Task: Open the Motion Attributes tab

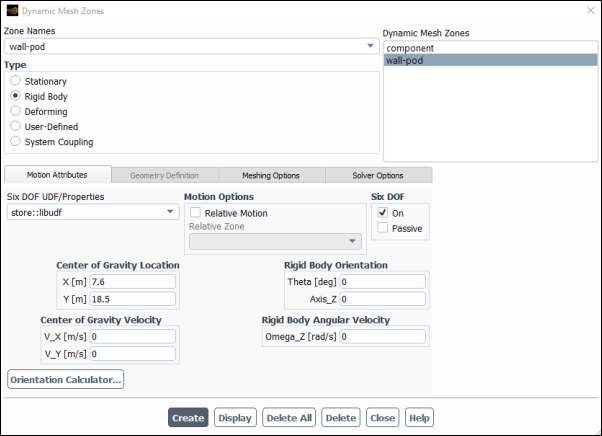Action: 58,176
